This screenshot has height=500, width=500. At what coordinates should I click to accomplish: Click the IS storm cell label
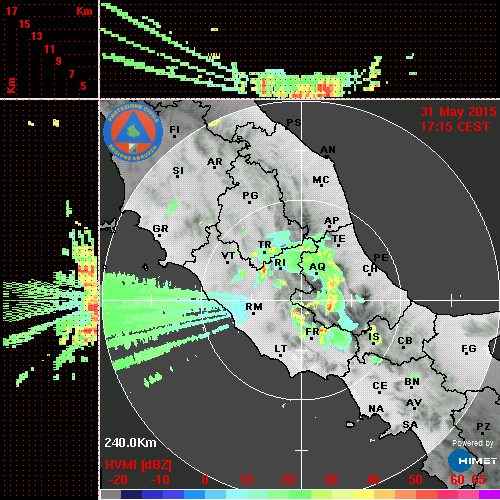click(374, 337)
